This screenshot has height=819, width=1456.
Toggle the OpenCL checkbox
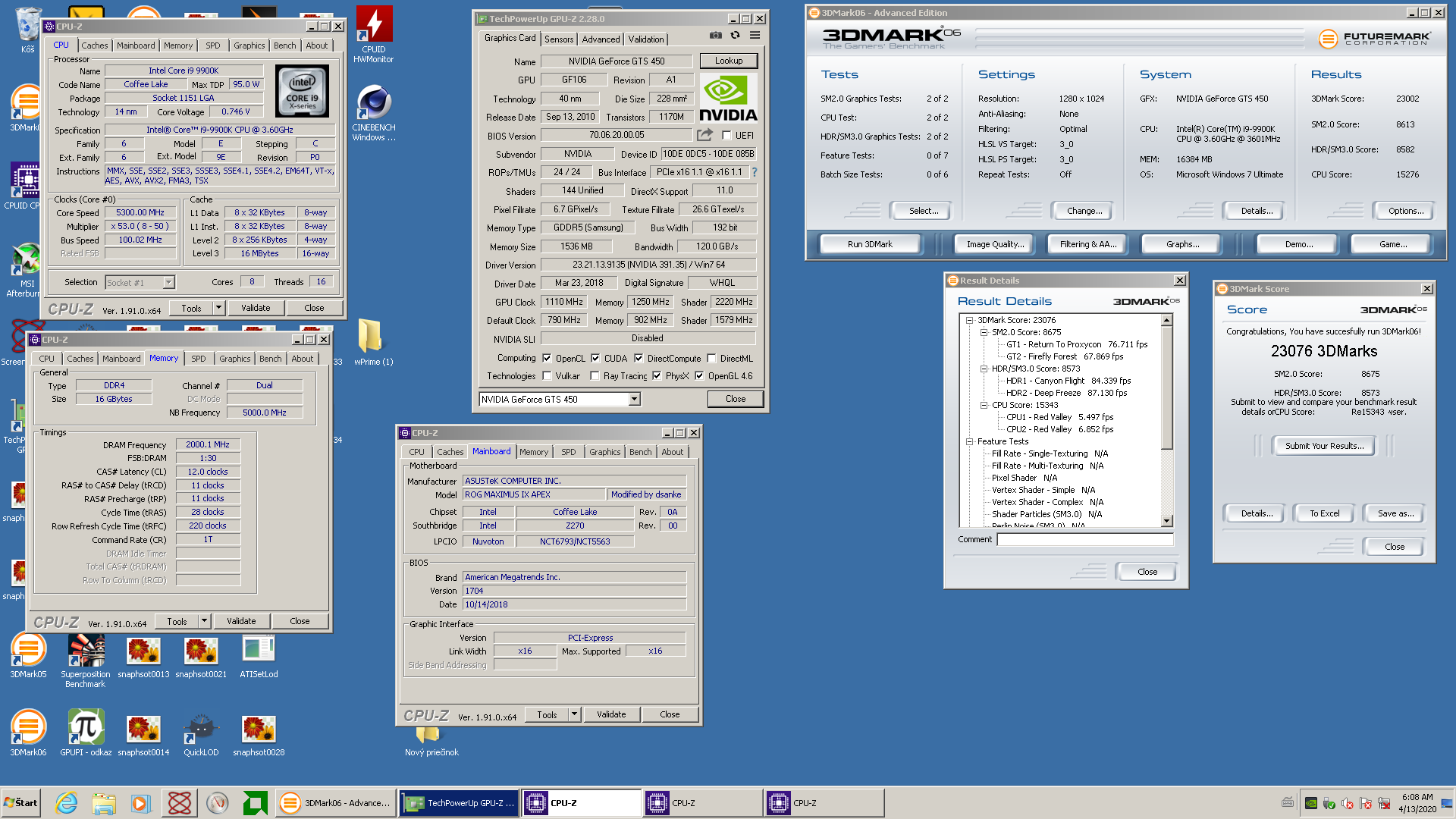tap(546, 358)
